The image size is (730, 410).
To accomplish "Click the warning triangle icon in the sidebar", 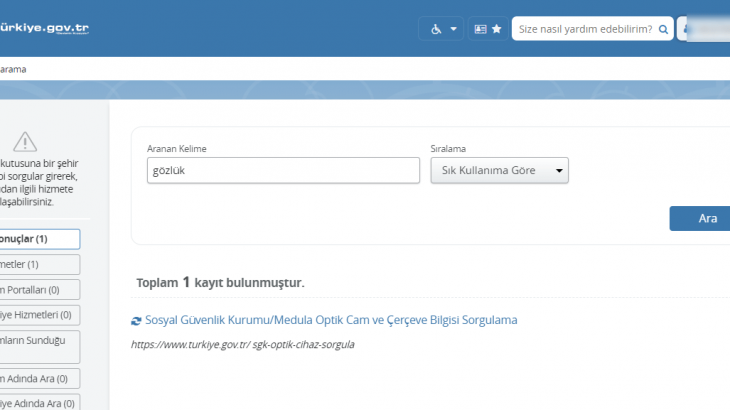I will 25,142.
